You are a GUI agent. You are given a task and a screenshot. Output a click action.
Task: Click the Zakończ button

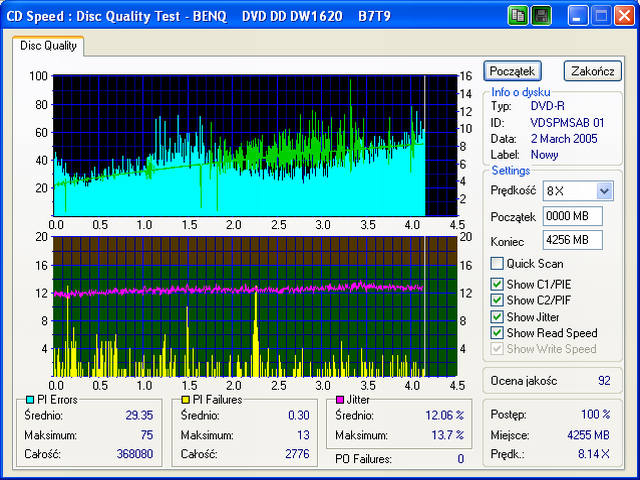pyautogui.click(x=593, y=71)
